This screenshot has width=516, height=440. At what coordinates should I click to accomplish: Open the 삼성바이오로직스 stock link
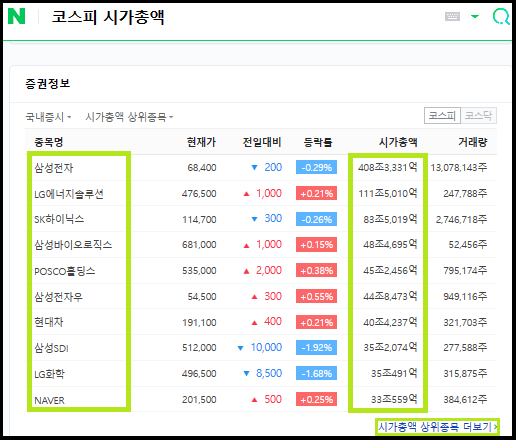[73, 245]
